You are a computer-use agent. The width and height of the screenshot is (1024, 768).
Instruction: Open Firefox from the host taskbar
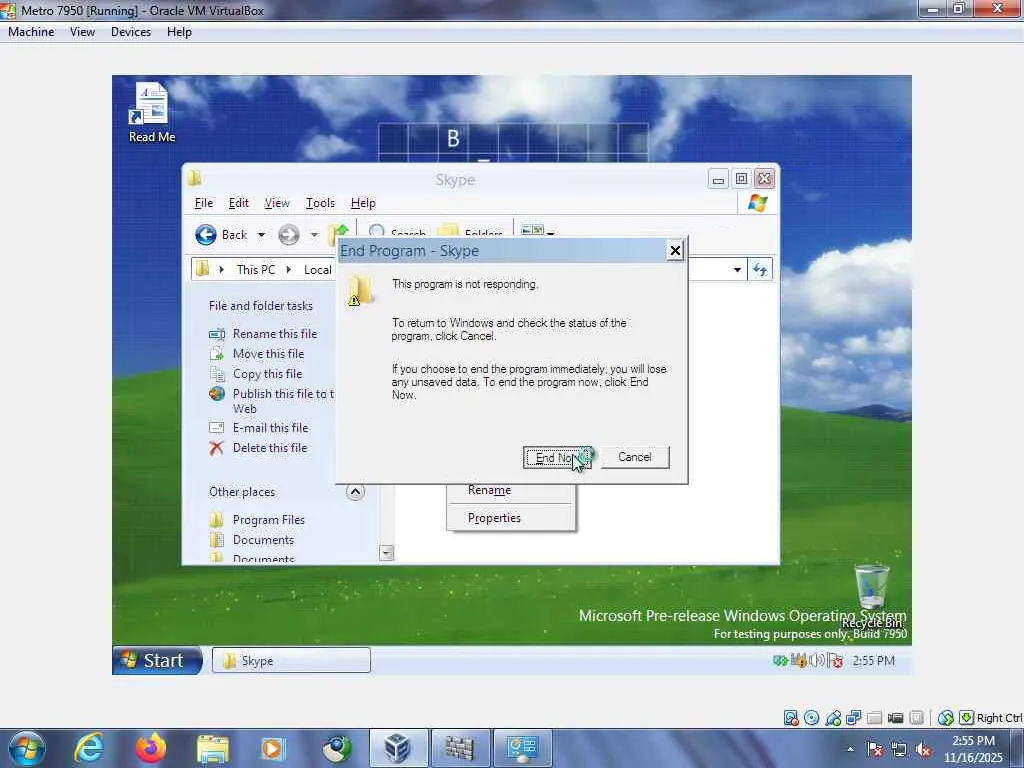tap(151, 748)
